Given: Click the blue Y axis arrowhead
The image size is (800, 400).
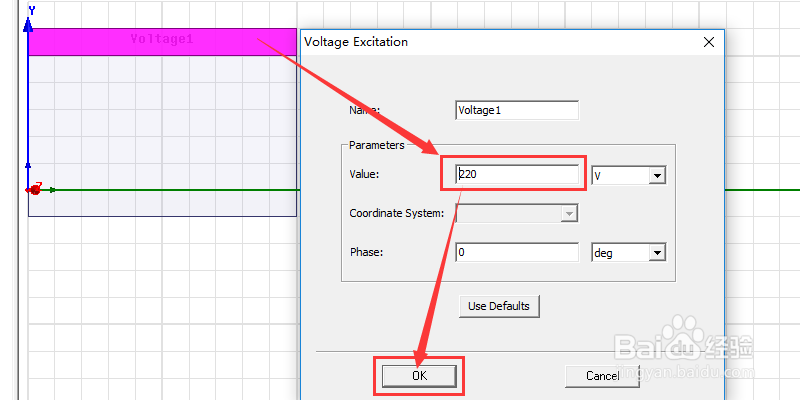Looking at the screenshot, I should coord(28,24).
